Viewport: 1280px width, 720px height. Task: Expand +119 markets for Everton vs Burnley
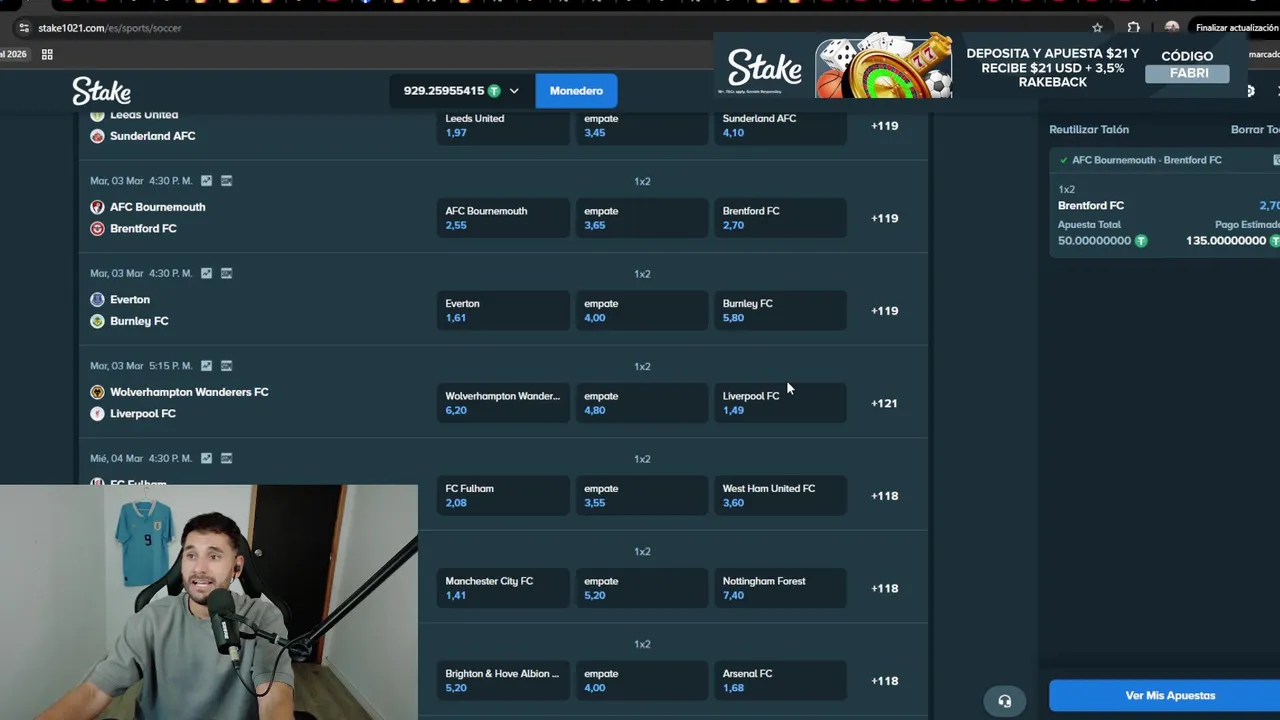(884, 311)
